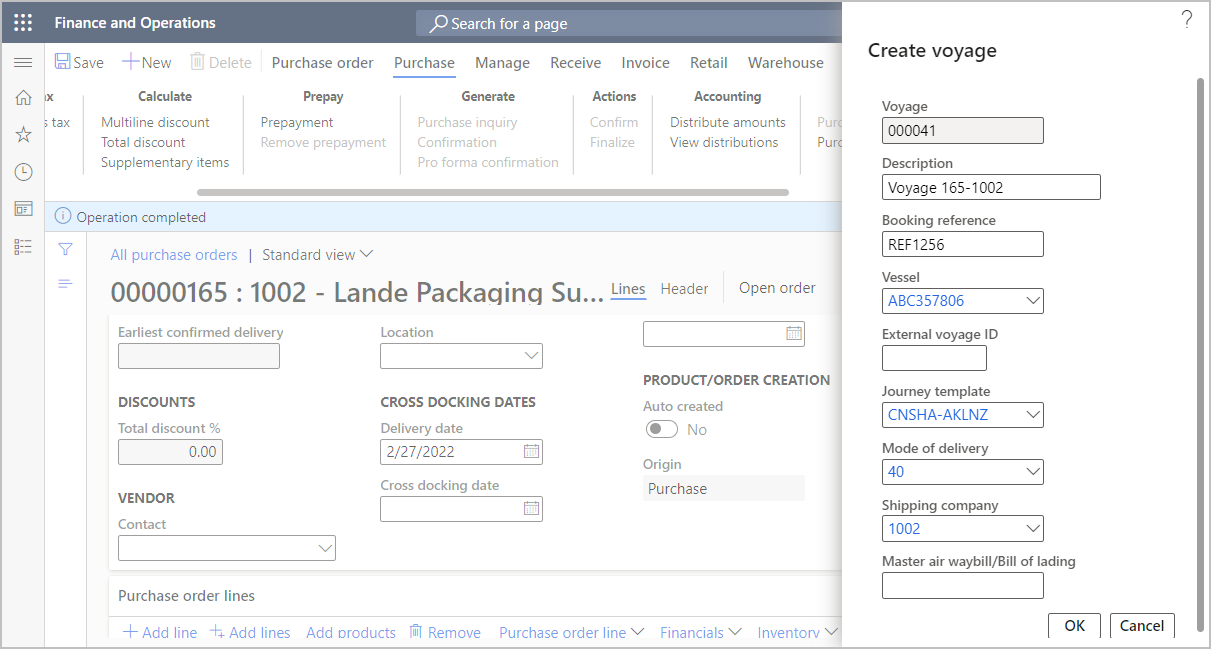Image resolution: width=1211 pixels, height=649 pixels.
Task: Open the Purchase order tab
Action: [x=323, y=62]
